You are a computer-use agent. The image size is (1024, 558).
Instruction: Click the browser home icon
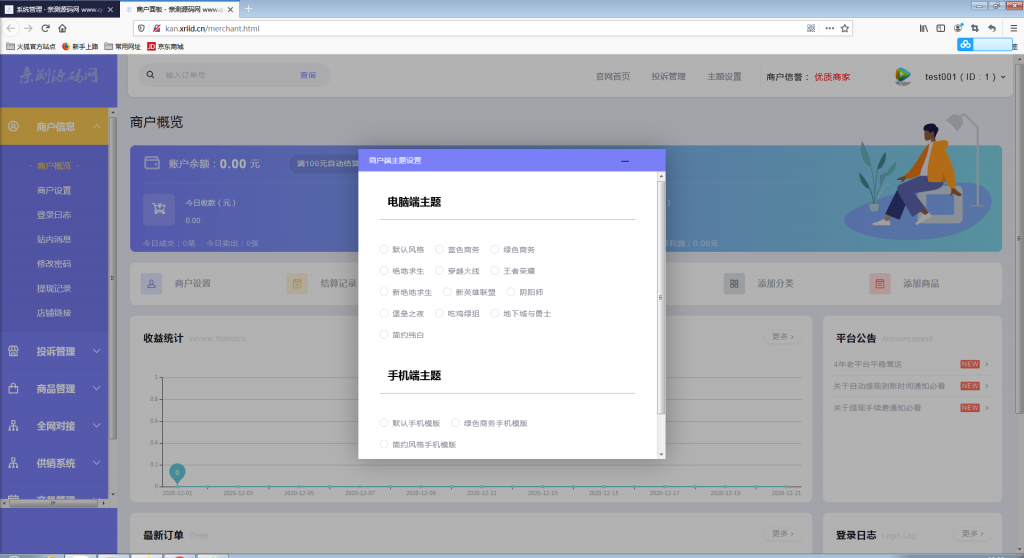pos(62,28)
